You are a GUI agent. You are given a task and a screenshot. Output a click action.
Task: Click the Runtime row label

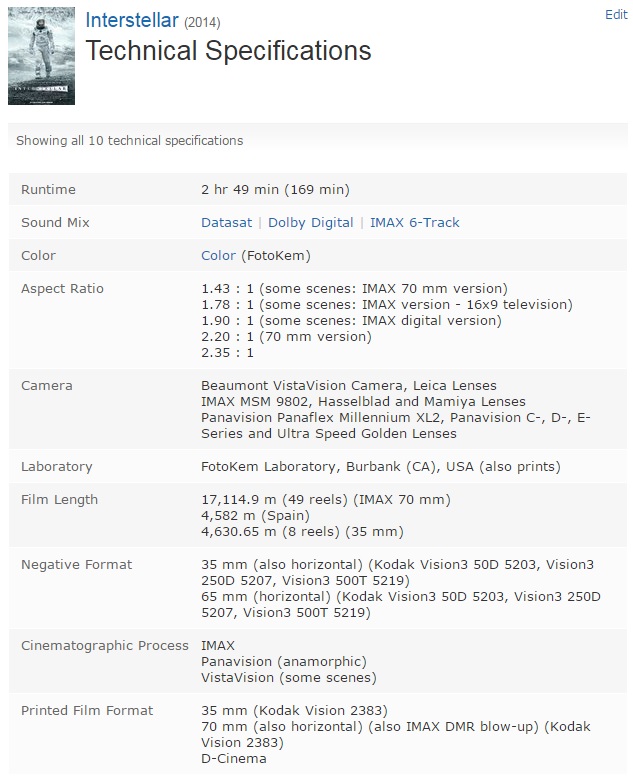[x=48, y=190]
